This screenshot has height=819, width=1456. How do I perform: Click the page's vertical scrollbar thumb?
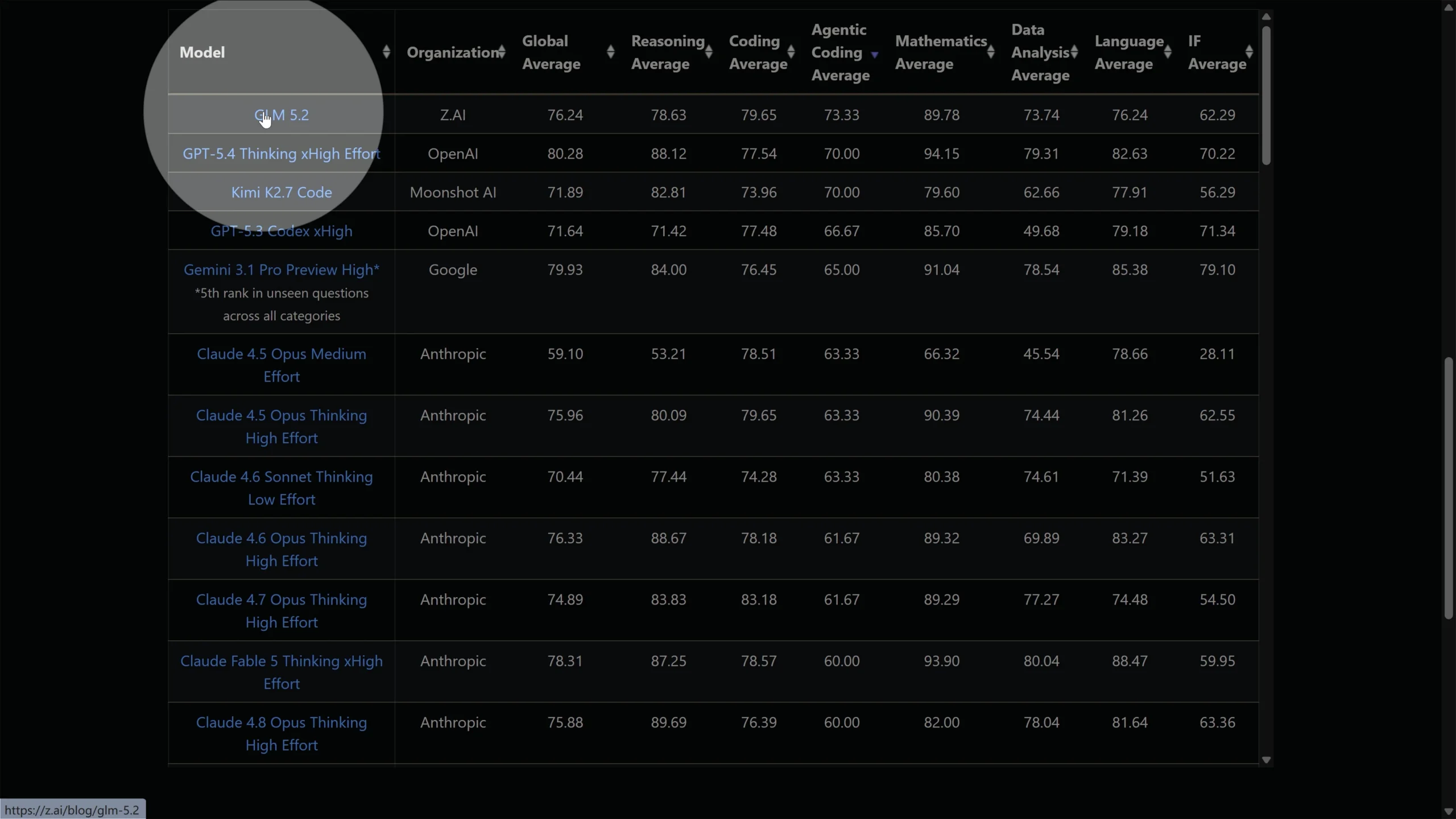pyautogui.click(x=1449, y=488)
